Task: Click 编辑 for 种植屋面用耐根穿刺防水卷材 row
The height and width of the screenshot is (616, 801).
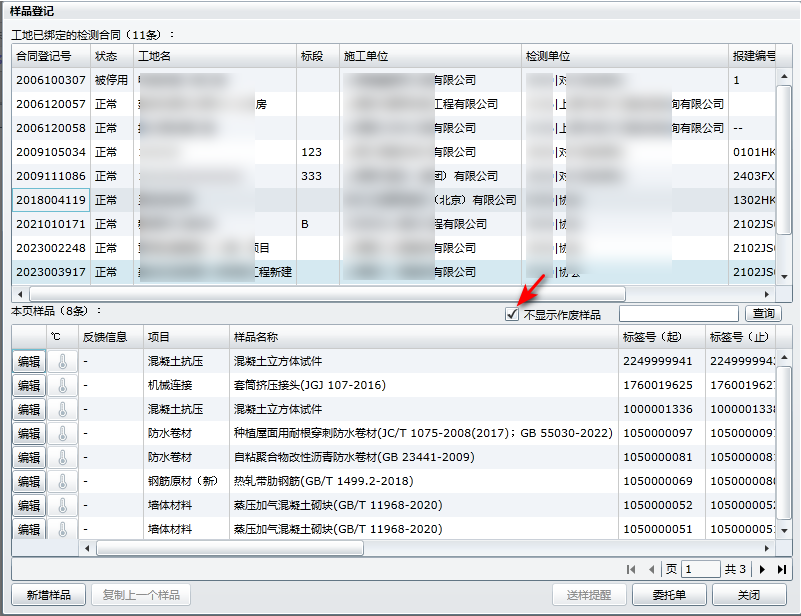Action: [x=29, y=433]
